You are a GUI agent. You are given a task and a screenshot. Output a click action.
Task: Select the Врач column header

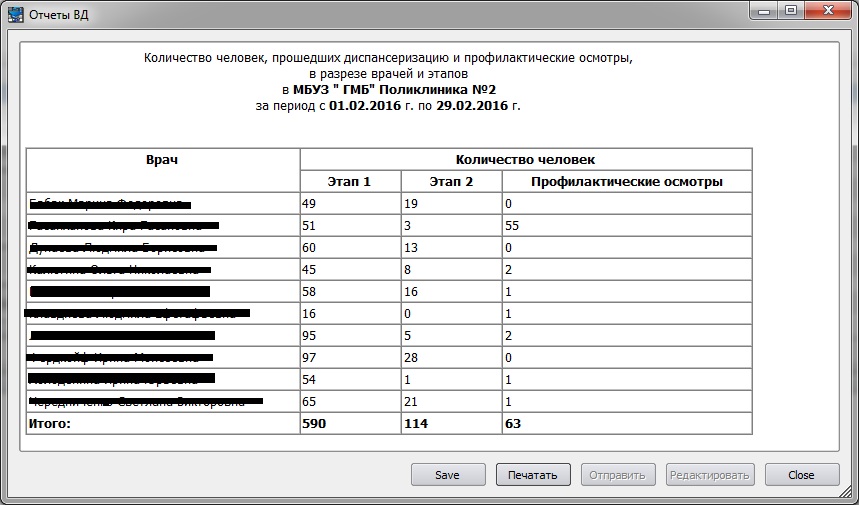click(162, 160)
